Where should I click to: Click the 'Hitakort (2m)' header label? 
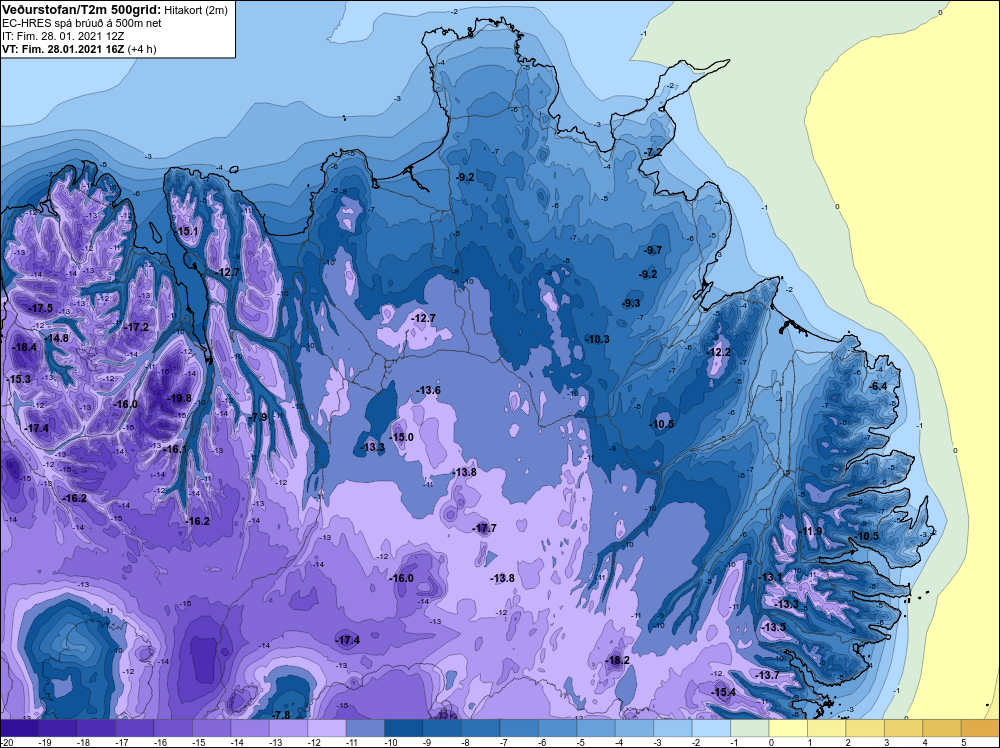(x=196, y=10)
